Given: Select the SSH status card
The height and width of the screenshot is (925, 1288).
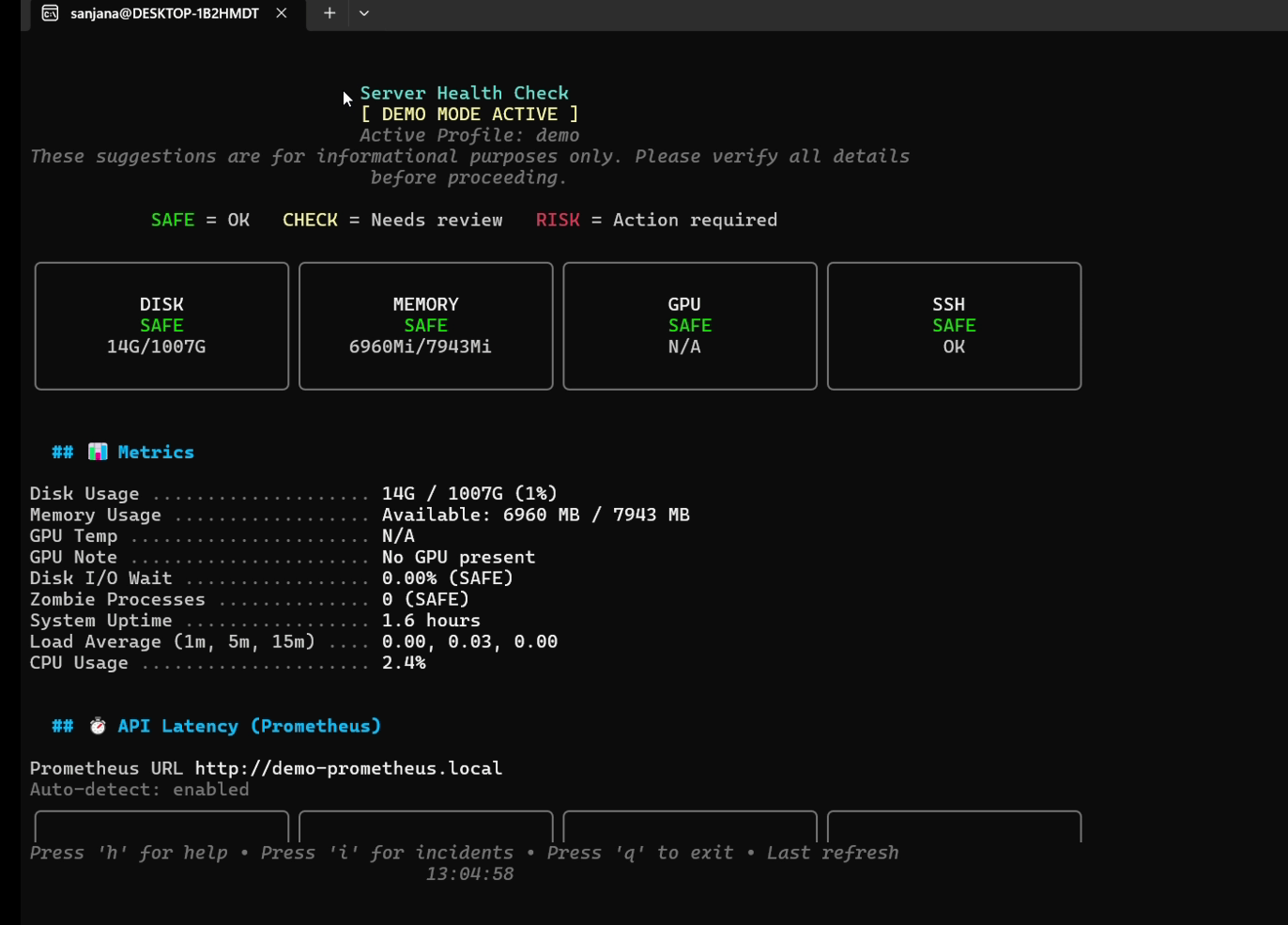Looking at the screenshot, I should pos(954,326).
